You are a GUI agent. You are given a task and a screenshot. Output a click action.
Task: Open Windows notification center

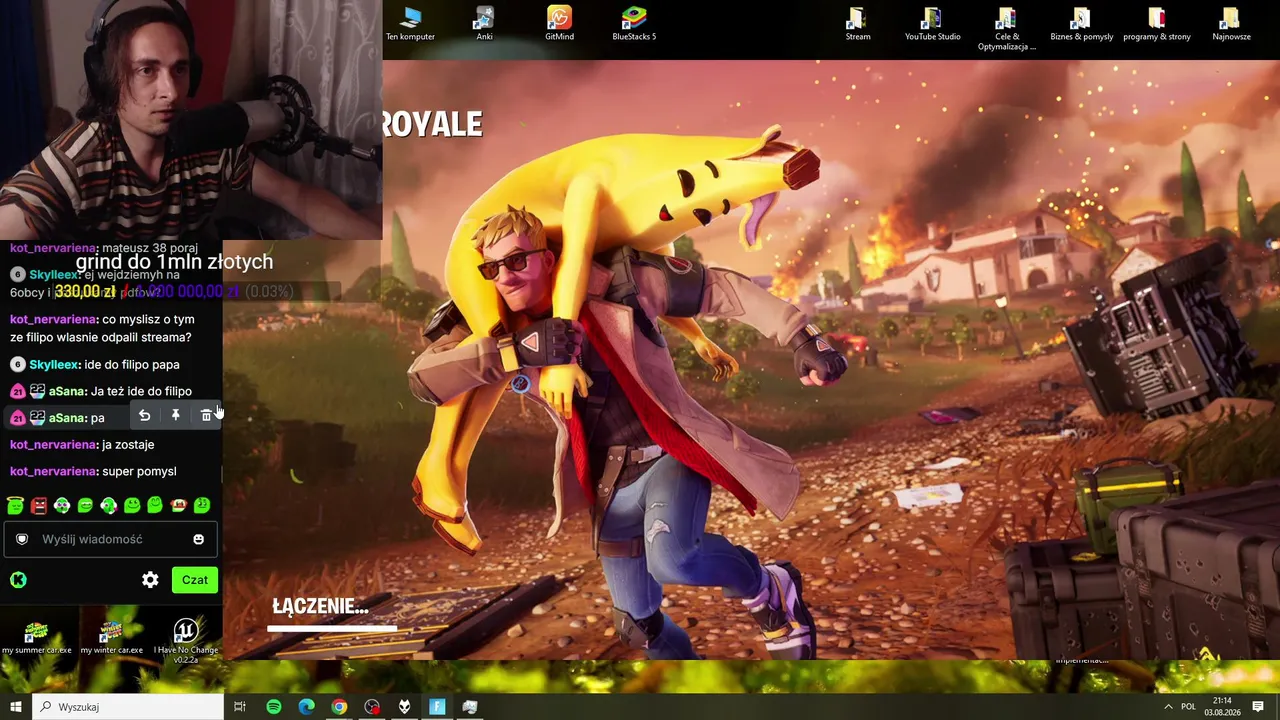click(1258, 707)
